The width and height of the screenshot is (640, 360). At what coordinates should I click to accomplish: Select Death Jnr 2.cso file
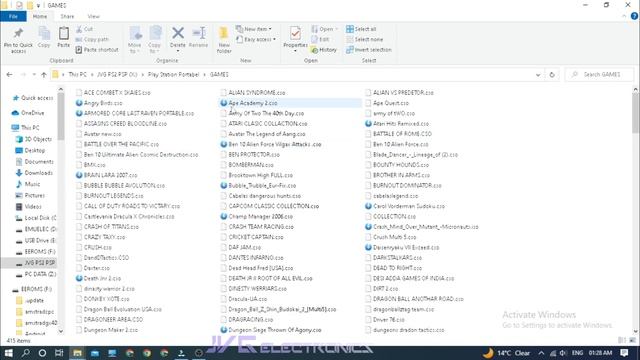(98, 278)
